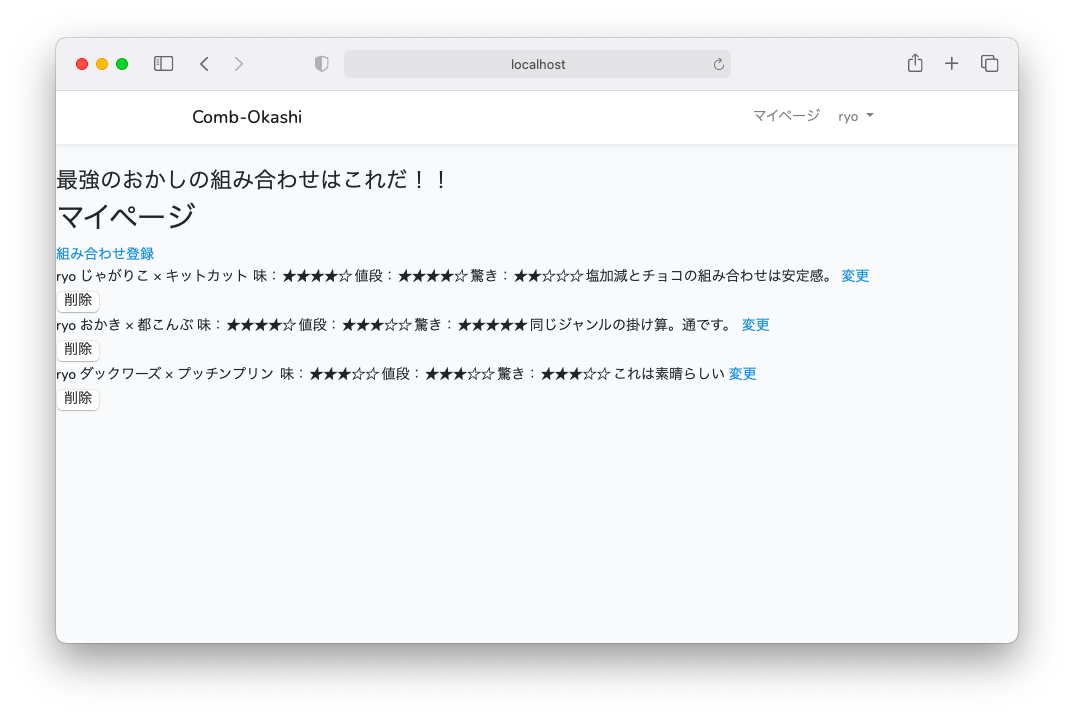This screenshot has height=717, width=1074.
Task: Select the heading 最強のおかしの組み合わせはこれだ！！
Action: coord(253,179)
